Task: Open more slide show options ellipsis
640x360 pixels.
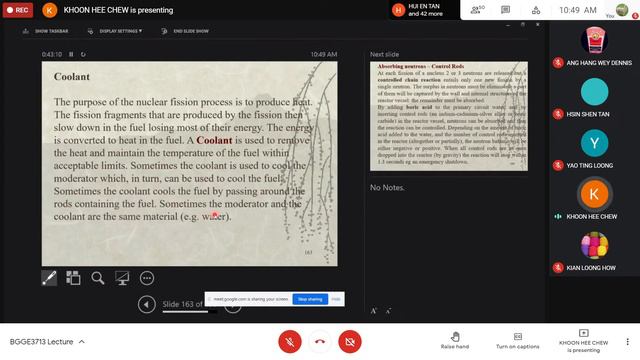Action: click(x=147, y=278)
